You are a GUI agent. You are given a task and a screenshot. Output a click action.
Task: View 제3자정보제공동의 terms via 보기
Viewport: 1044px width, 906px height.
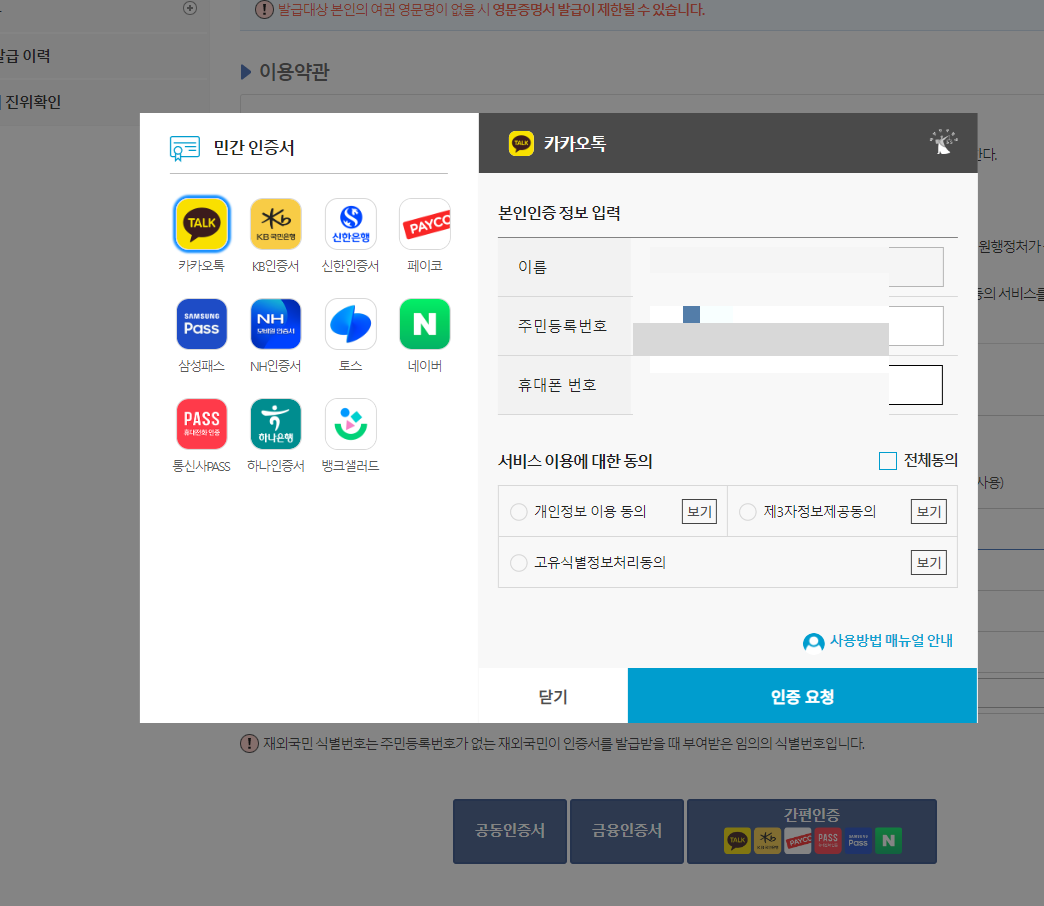point(928,511)
